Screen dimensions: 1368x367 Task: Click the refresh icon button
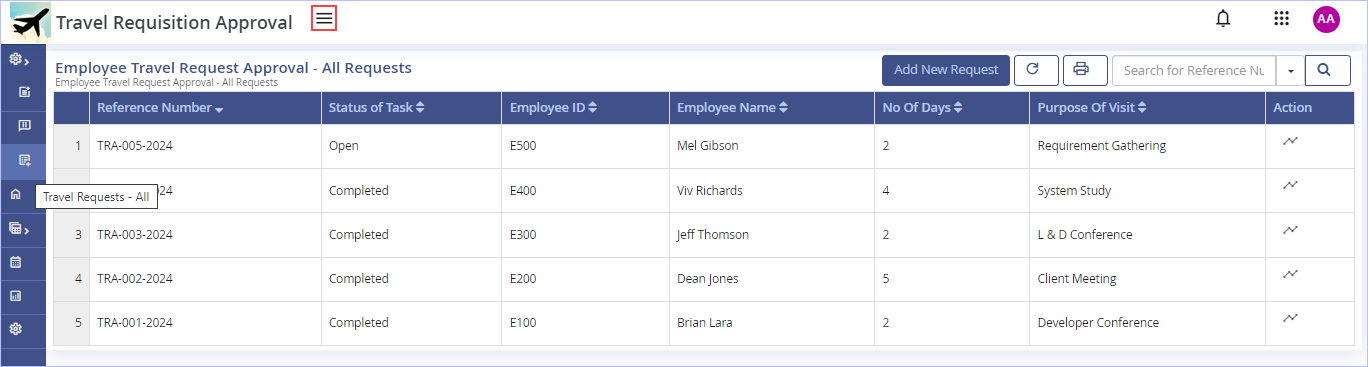pyautogui.click(x=1036, y=70)
